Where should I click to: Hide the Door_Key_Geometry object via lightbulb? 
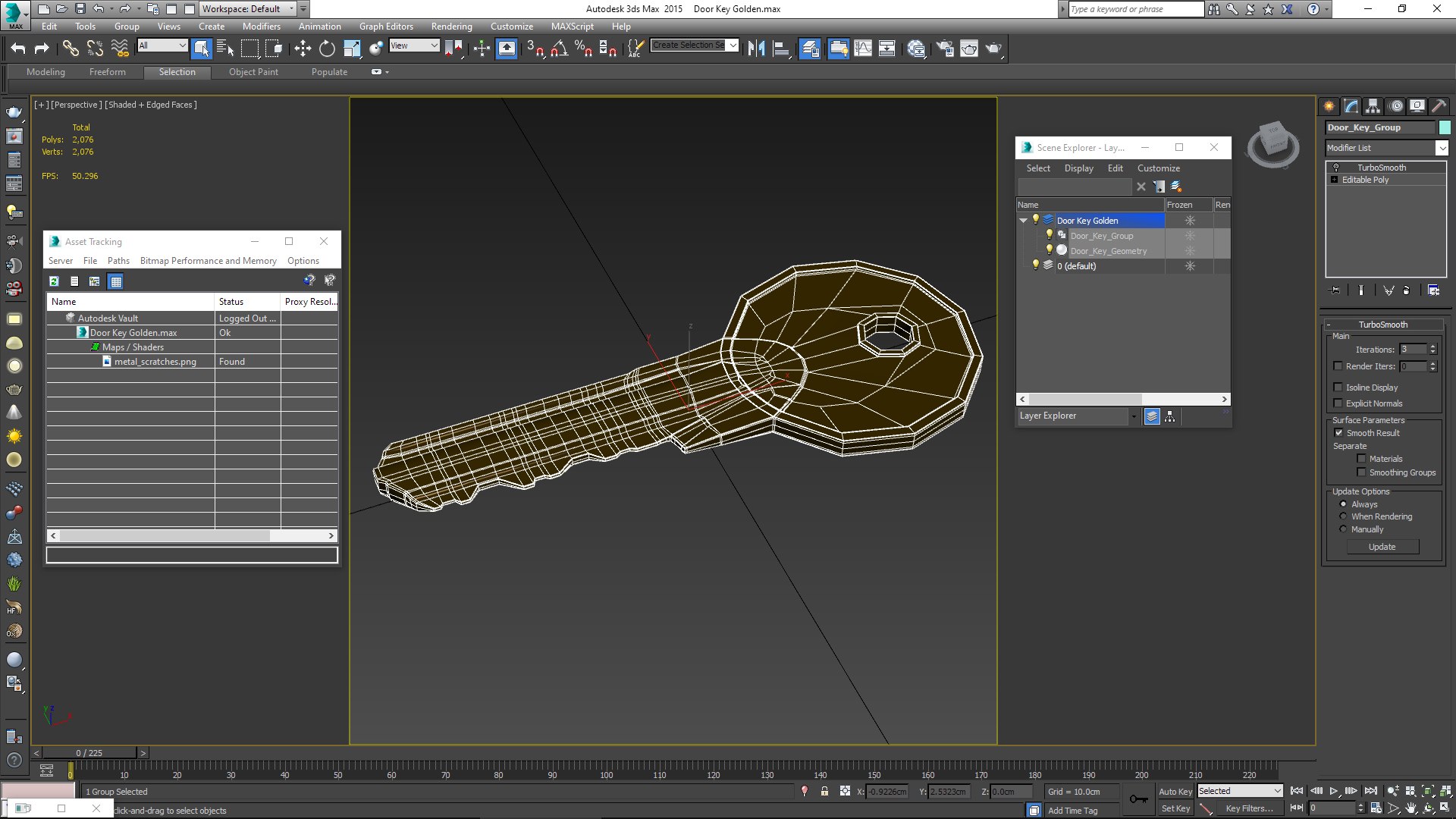pyautogui.click(x=1050, y=250)
